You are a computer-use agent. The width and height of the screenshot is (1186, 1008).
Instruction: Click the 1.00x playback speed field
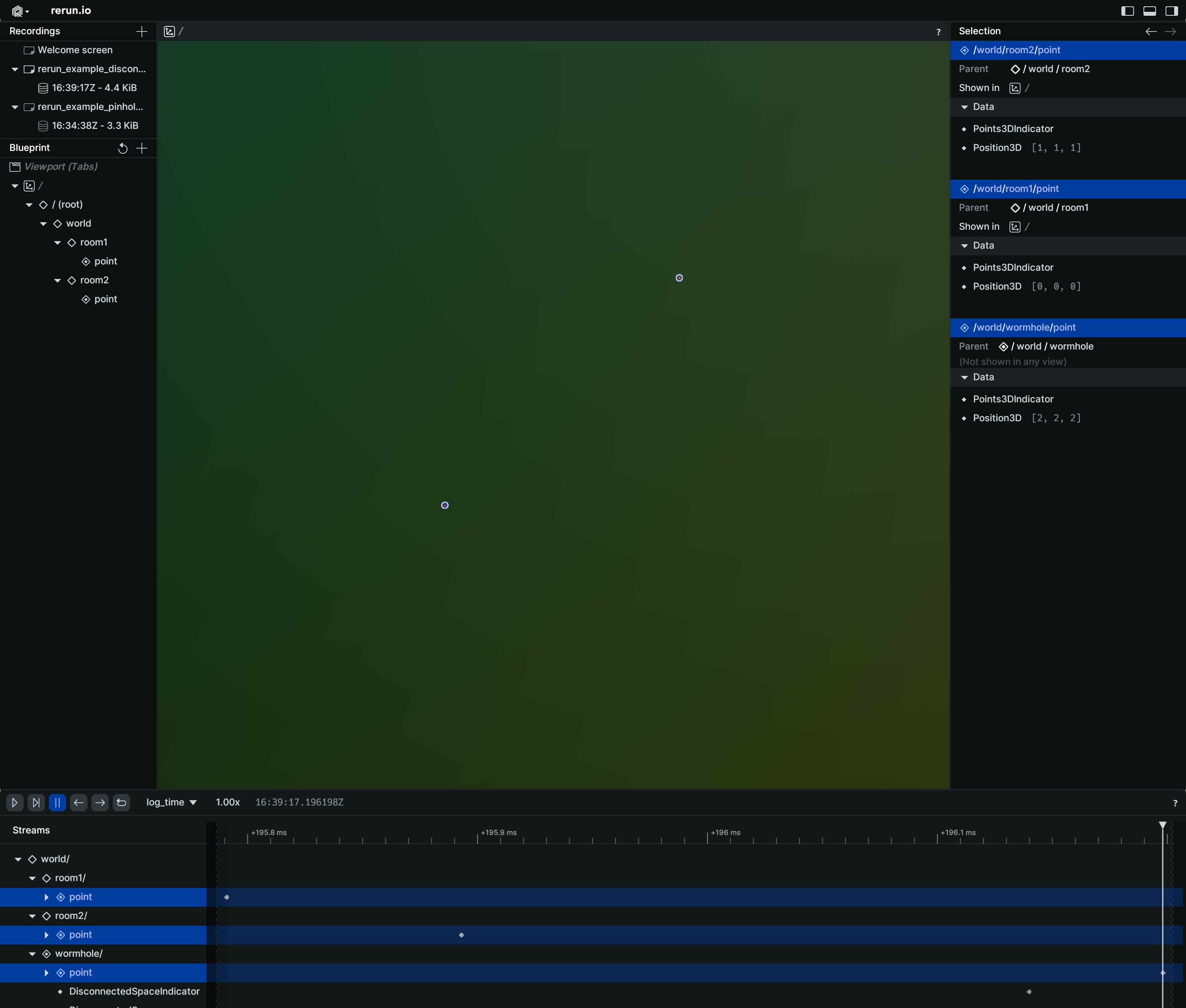(227, 803)
